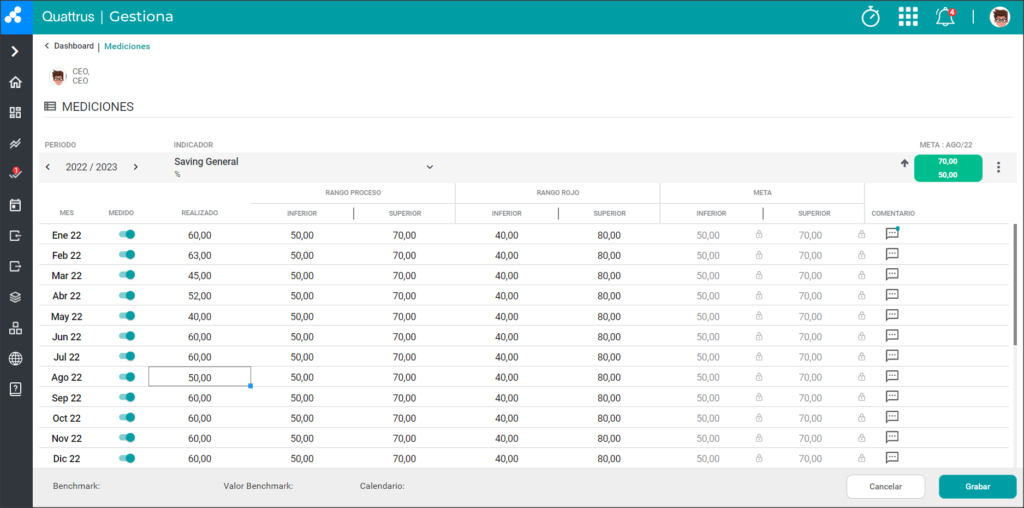This screenshot has height=508, width=1024.
Task: Click the Dic 22 month row label
Action: 66,459
